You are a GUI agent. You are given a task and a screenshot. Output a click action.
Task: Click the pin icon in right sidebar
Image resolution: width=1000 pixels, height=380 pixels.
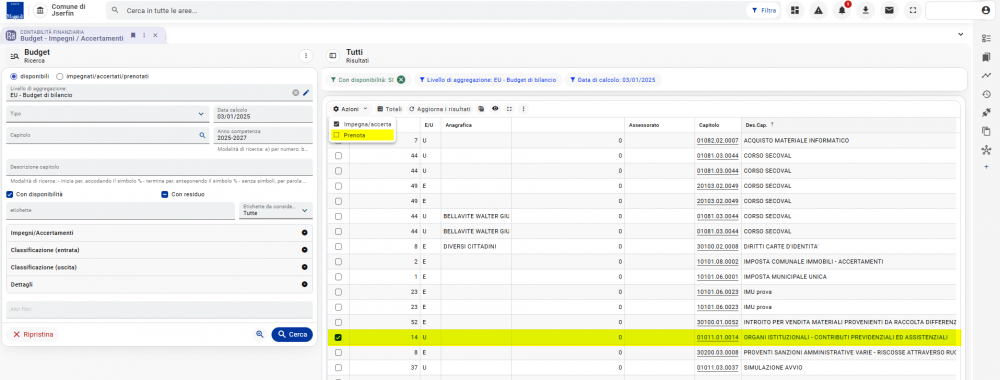click(x=986, y=112)
